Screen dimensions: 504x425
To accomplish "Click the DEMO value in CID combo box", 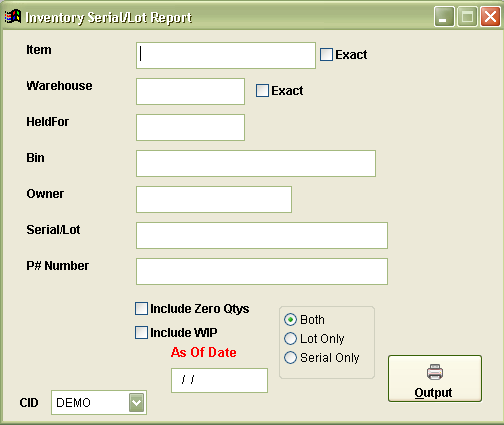I will 73,403.
